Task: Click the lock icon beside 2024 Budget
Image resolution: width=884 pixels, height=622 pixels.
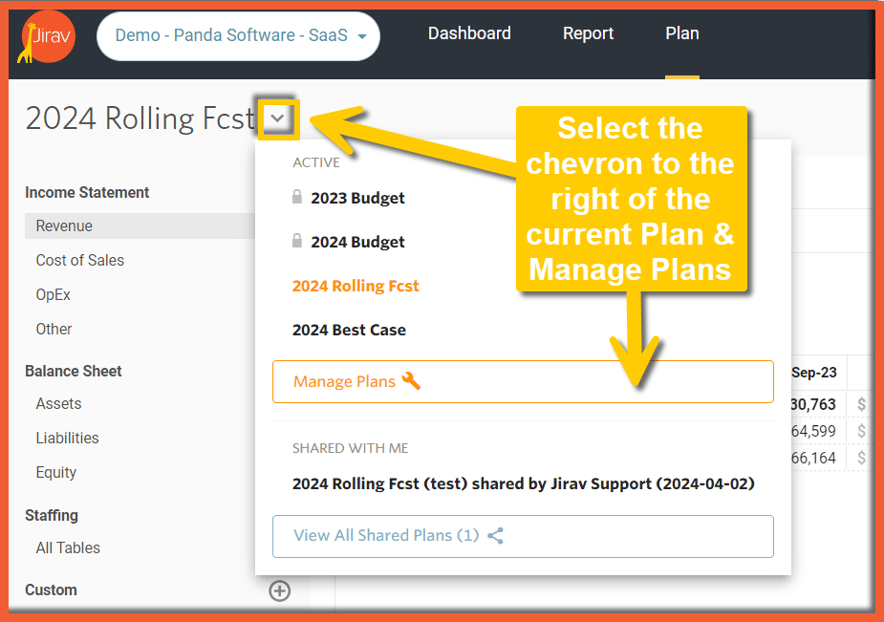Action: (x=297, y=242)
